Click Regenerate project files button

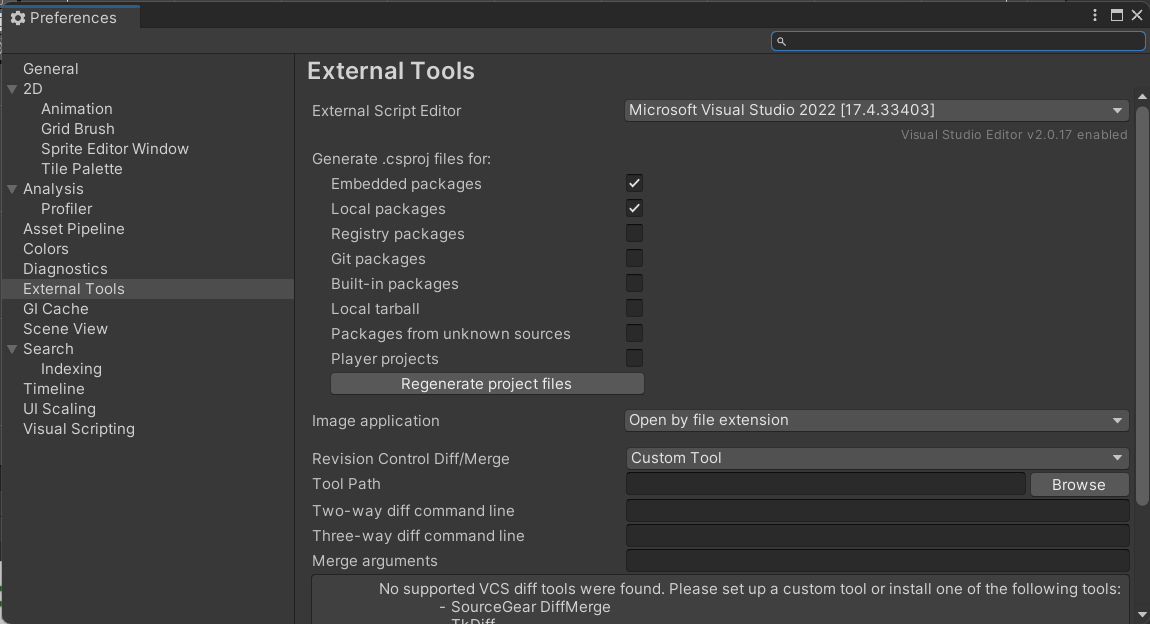[x=487, y=384]
